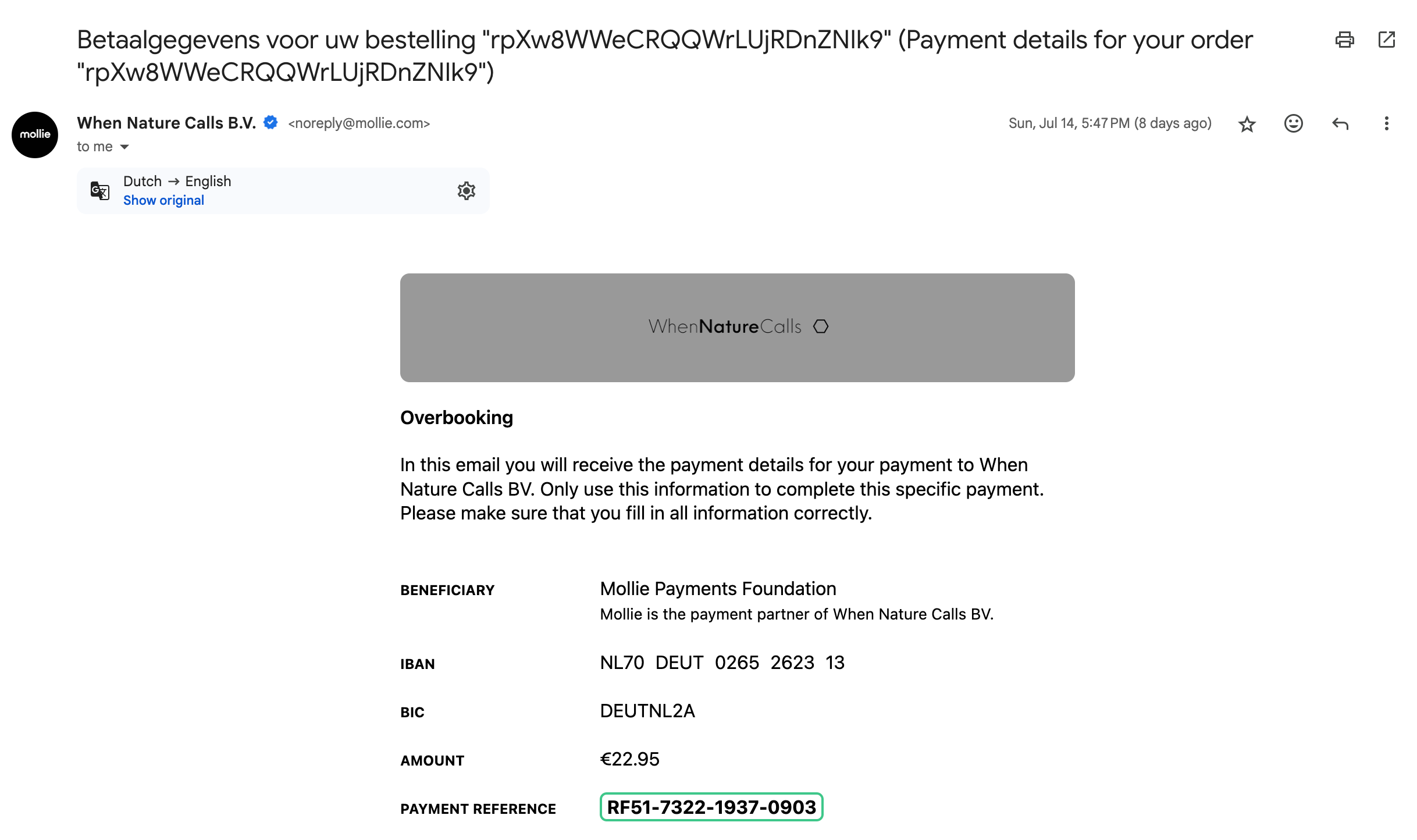Expand recipient details arrow beside "to me"
This screenshot has width=1417, height=840.
[x=124, y=147]
